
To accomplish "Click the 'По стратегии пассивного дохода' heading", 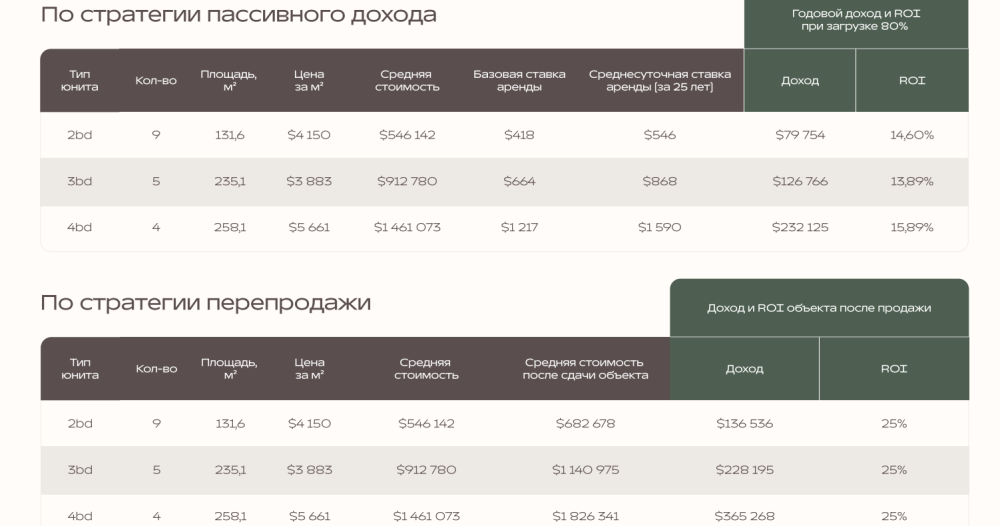I will 238,15.
